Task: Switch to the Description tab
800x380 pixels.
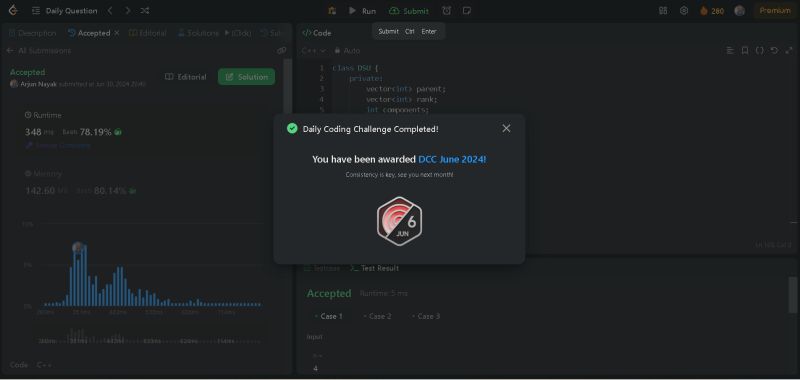Action: (32, 33)
